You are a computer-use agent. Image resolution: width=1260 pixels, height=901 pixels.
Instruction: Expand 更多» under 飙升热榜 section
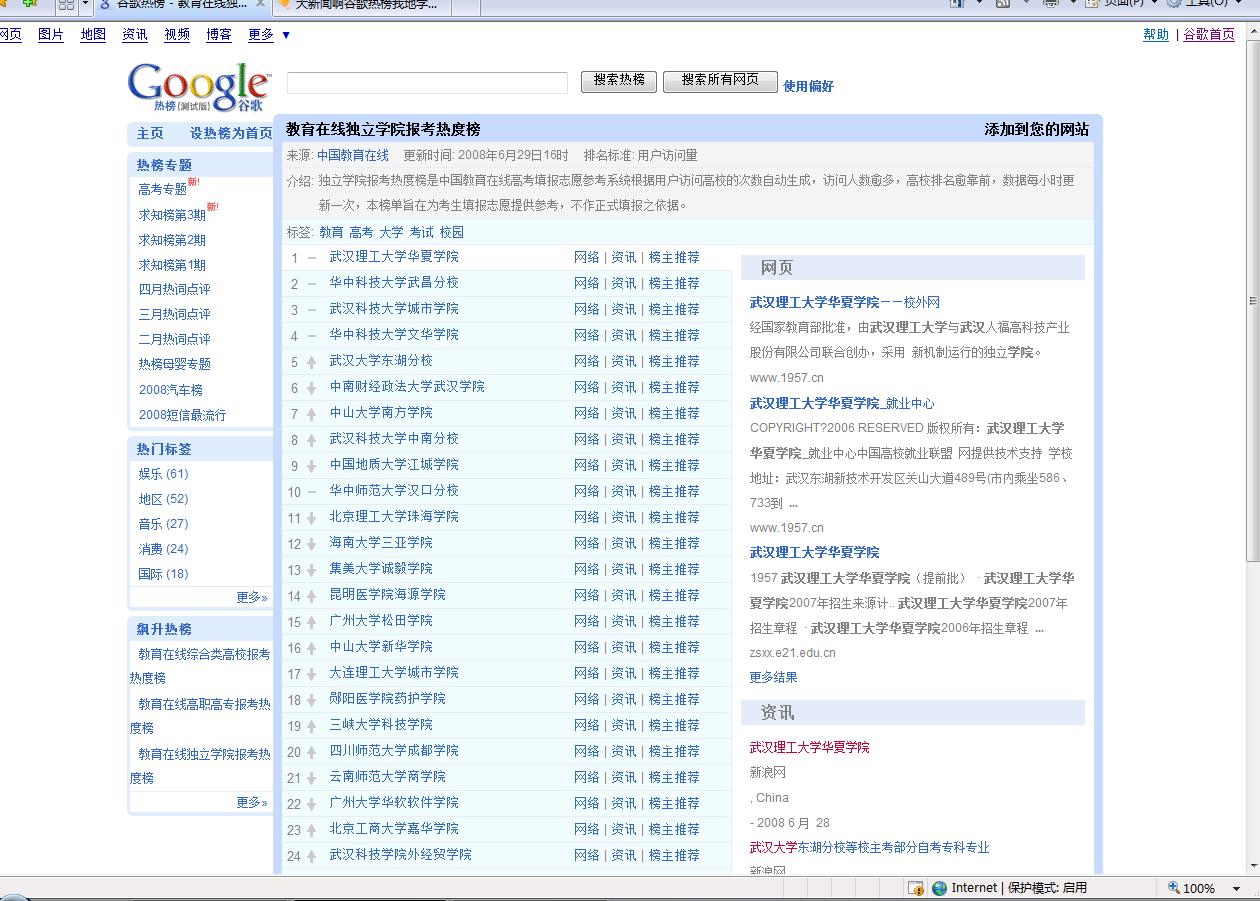pos(252,802)
